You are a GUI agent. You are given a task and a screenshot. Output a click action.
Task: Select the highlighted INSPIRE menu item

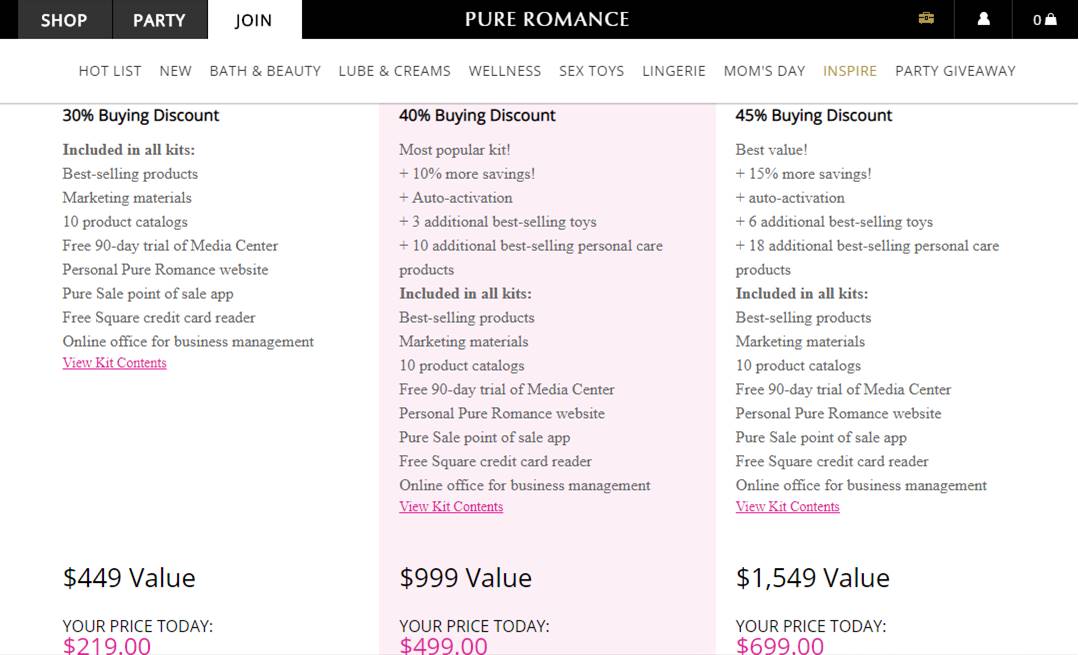pyautogui.click(x=850, y=70)
